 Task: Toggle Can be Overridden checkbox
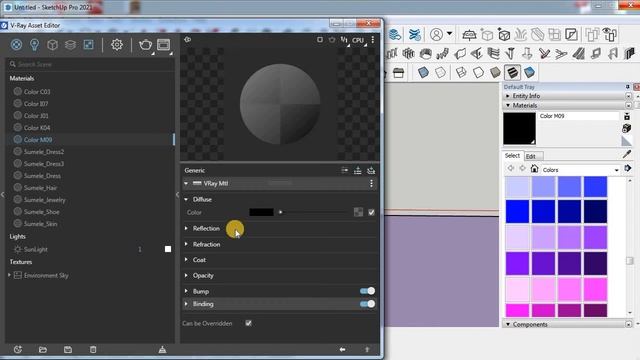click(249, 323)
